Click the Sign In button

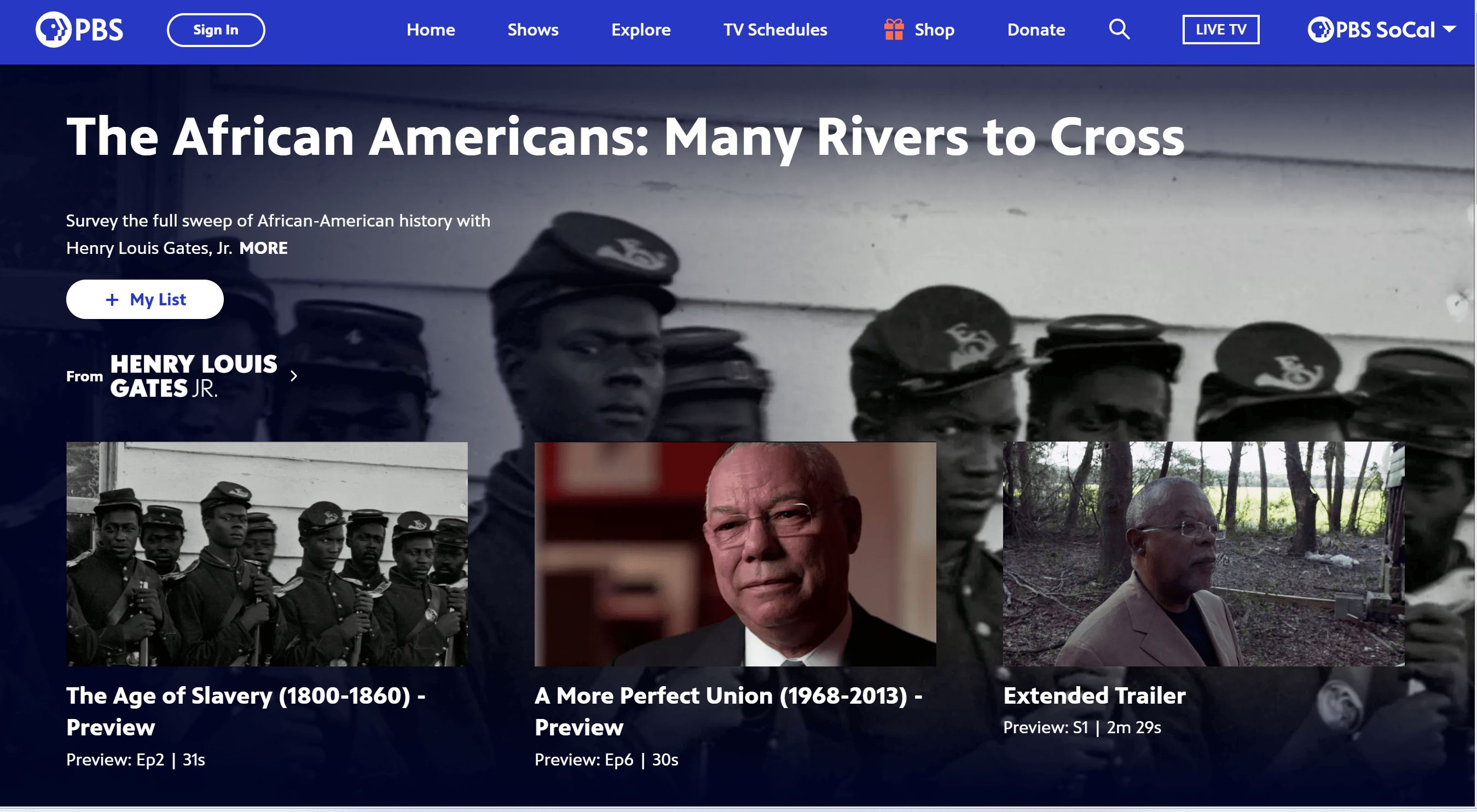coord(216,30)
